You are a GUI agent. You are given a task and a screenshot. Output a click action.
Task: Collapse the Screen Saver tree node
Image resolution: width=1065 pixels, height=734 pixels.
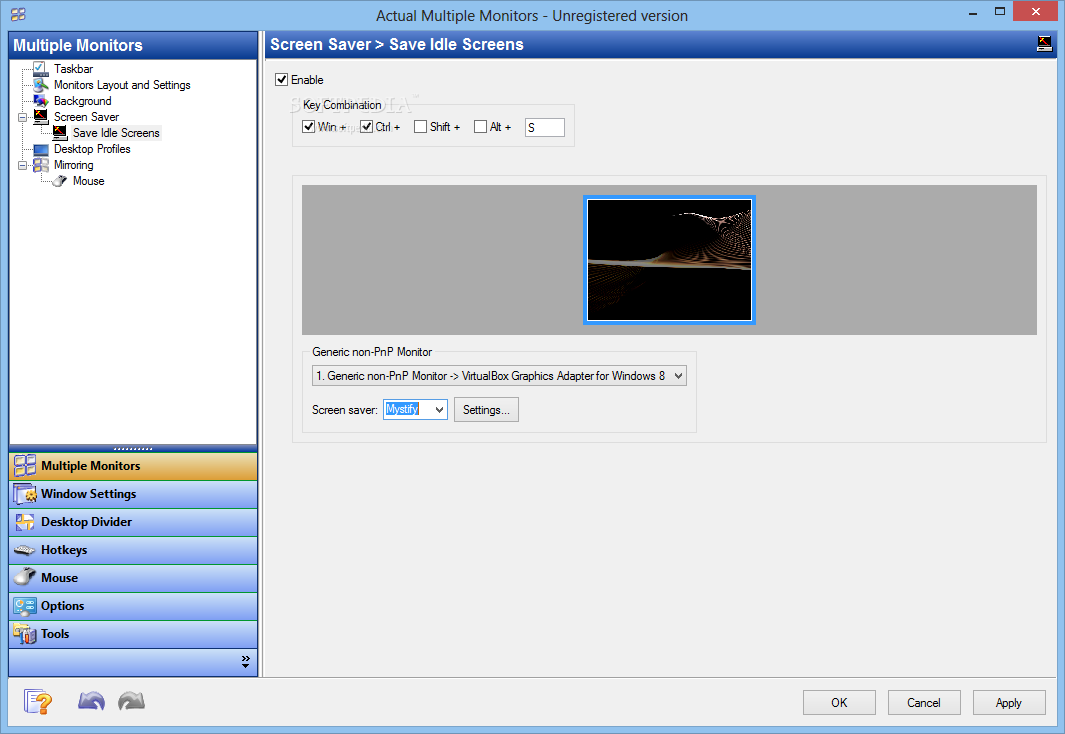point(22,117)
